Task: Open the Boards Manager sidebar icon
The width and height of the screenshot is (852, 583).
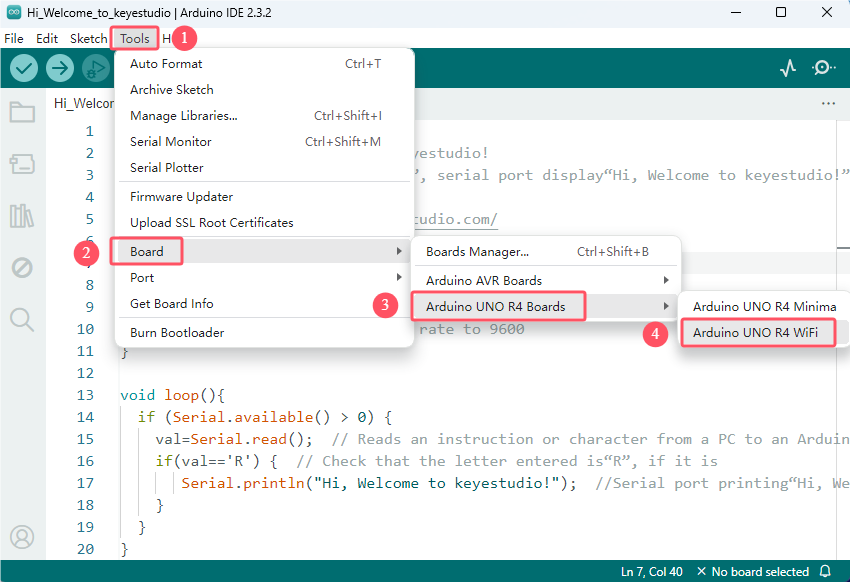Action: (22, 164)
